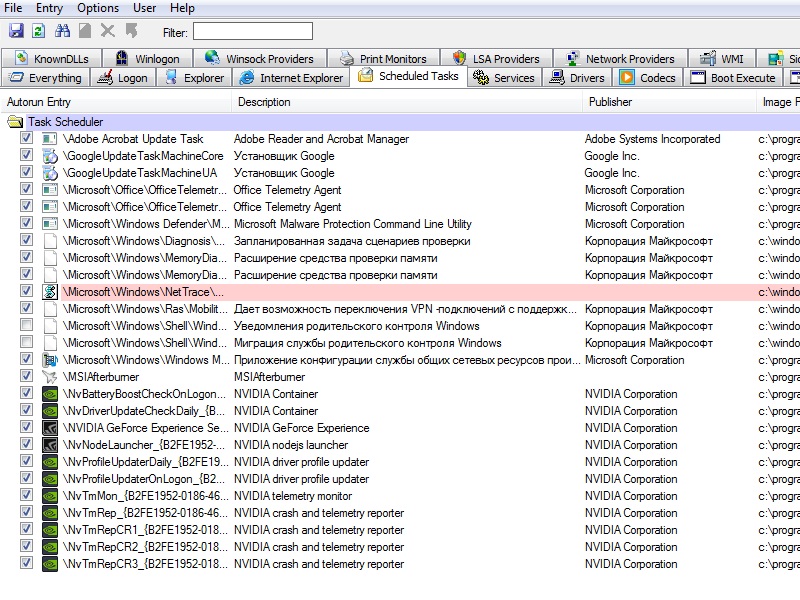Open the LSA Providers tab

(496, 59)
